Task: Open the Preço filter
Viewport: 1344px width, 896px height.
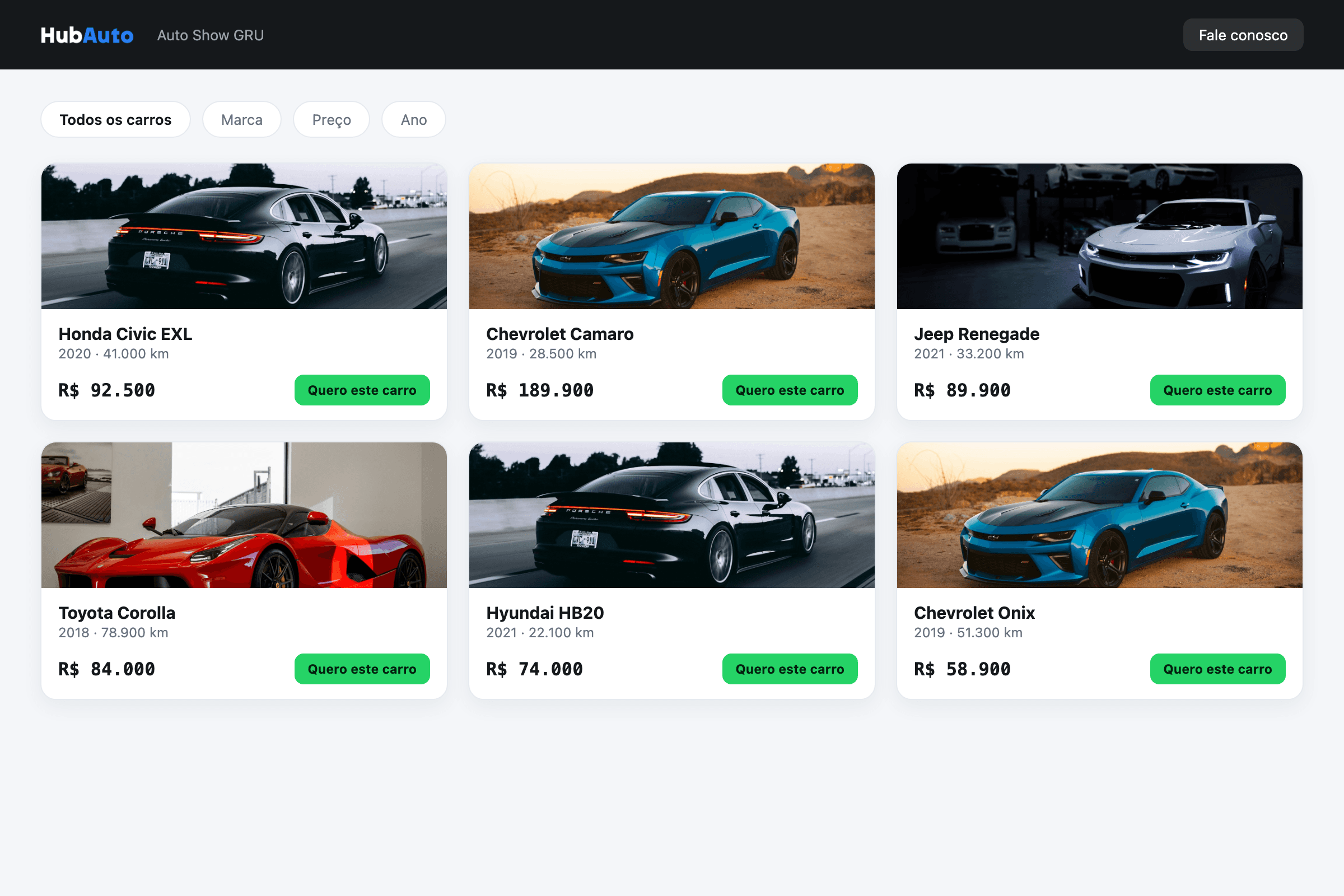Action: tap(332, 119)
